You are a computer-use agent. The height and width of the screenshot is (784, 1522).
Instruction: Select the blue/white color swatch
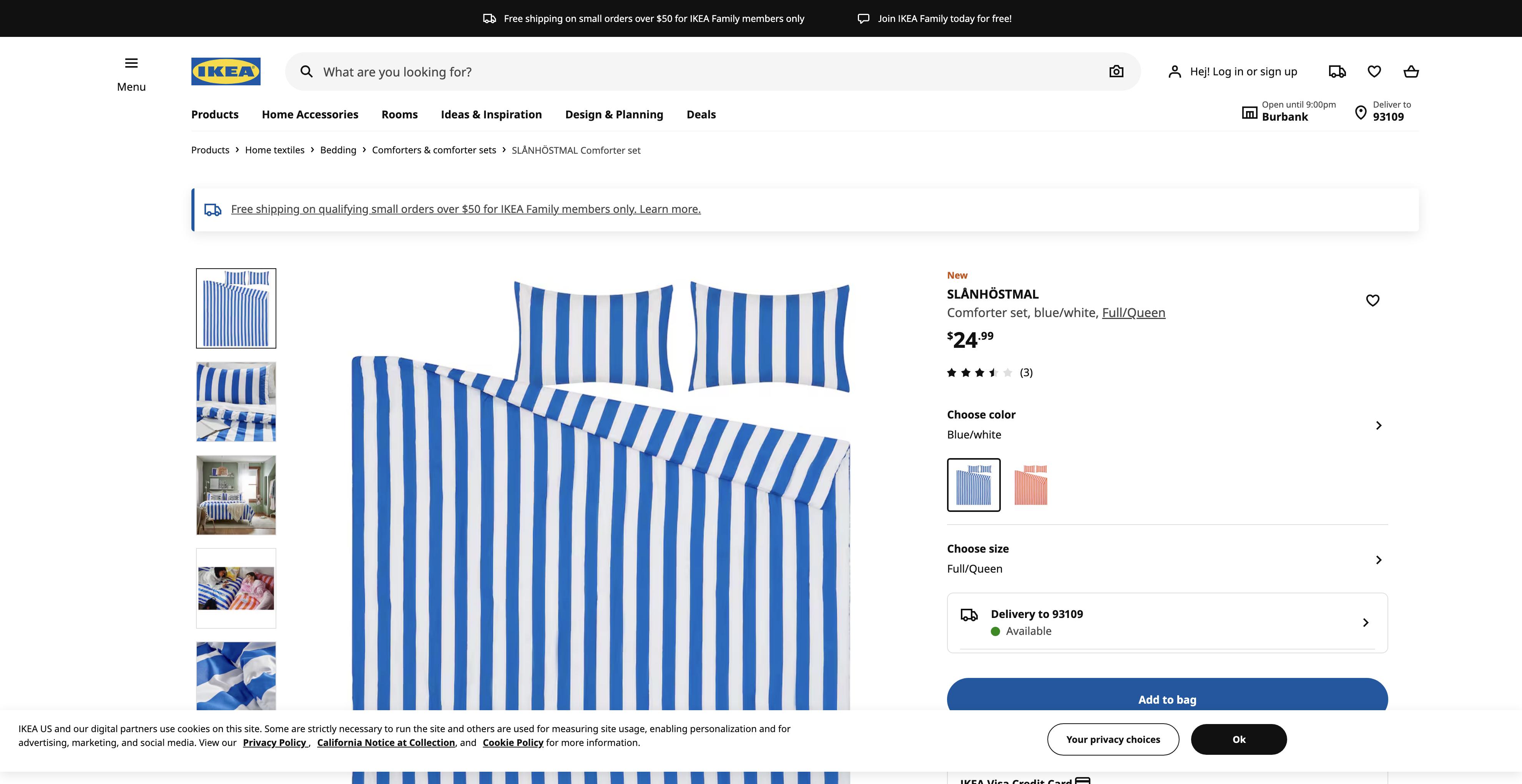(974, 485)
